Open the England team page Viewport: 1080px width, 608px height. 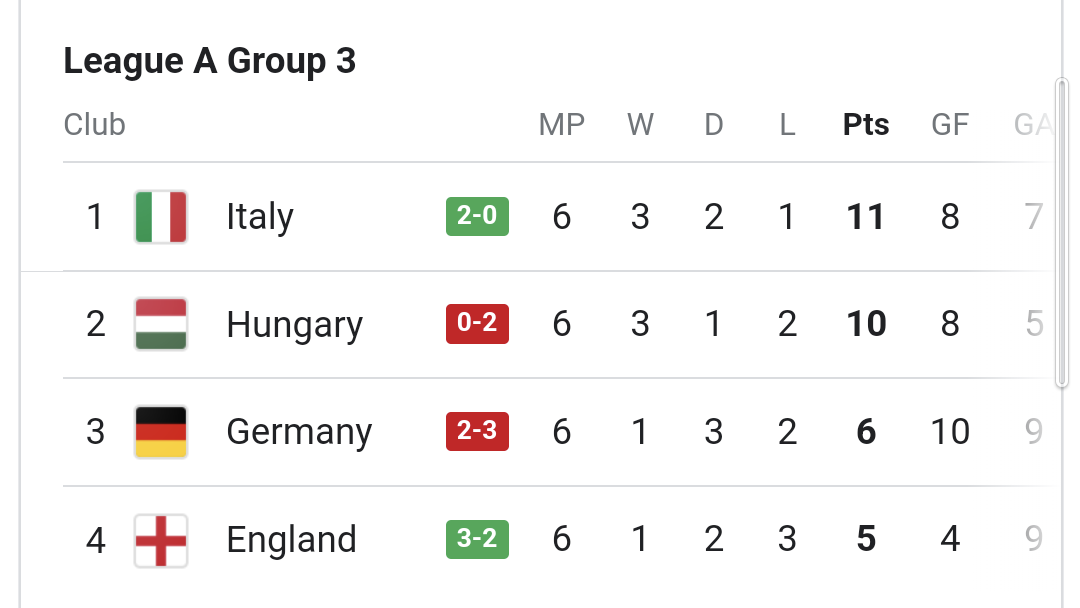click(x=291, y=539)
